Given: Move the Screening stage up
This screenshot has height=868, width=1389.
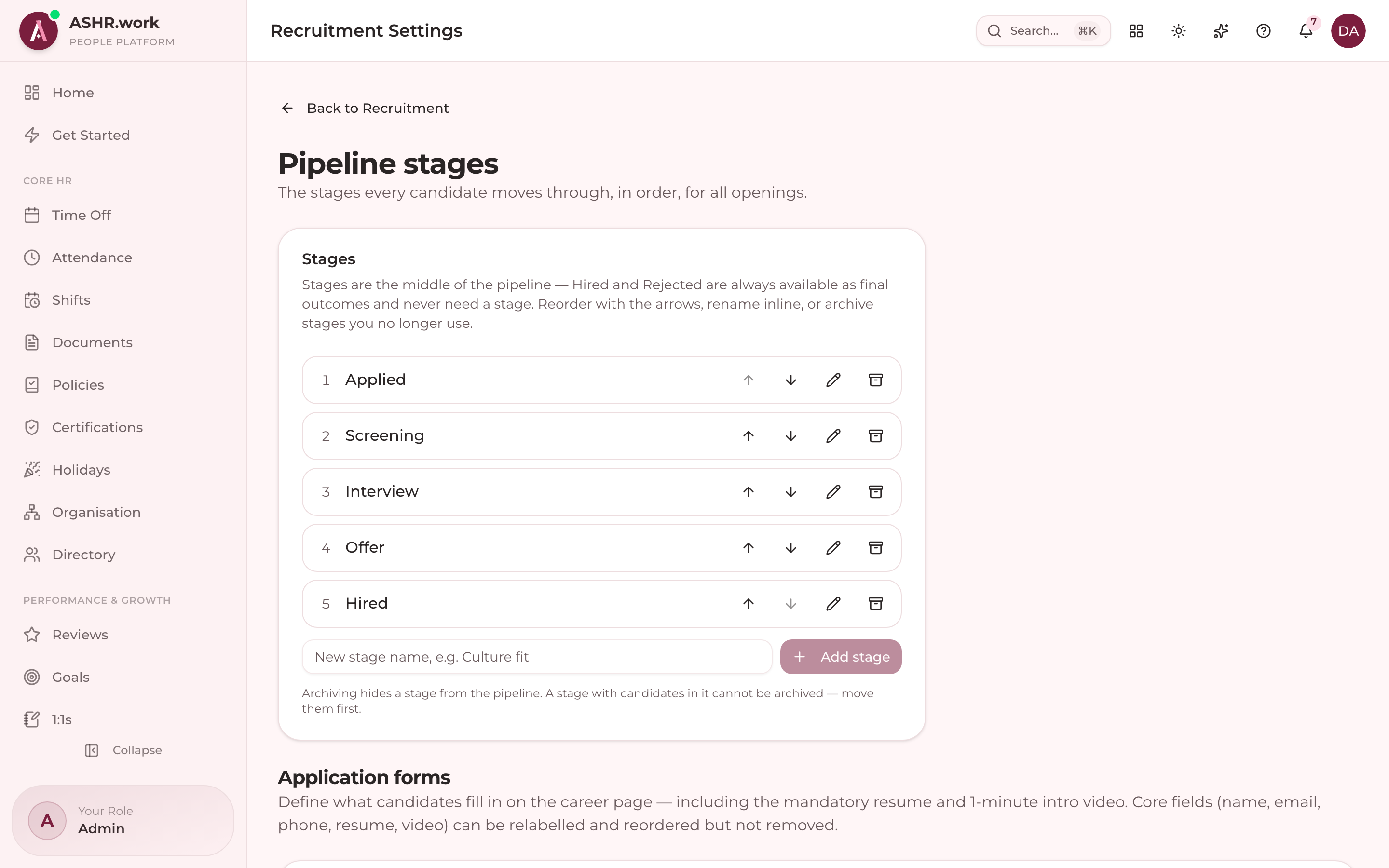Looking at the screenshot, I should (748, 436).
